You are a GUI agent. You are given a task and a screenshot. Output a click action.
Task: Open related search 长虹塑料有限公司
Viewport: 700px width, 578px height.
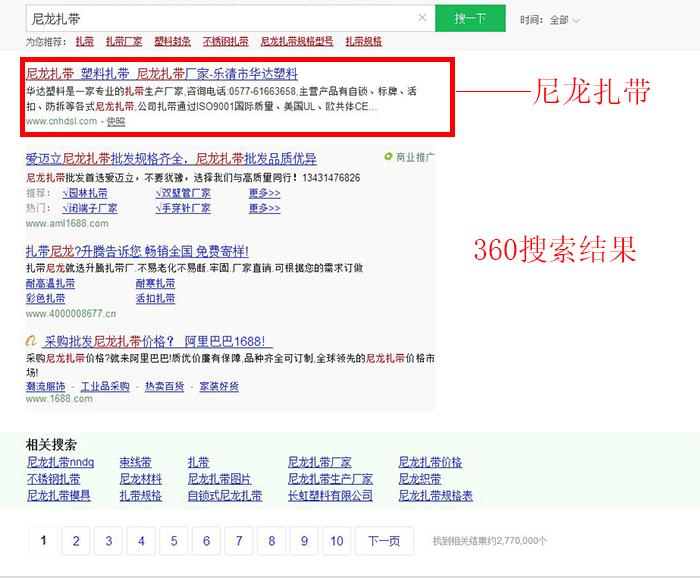pyautogui.click(x=330, y=496)
